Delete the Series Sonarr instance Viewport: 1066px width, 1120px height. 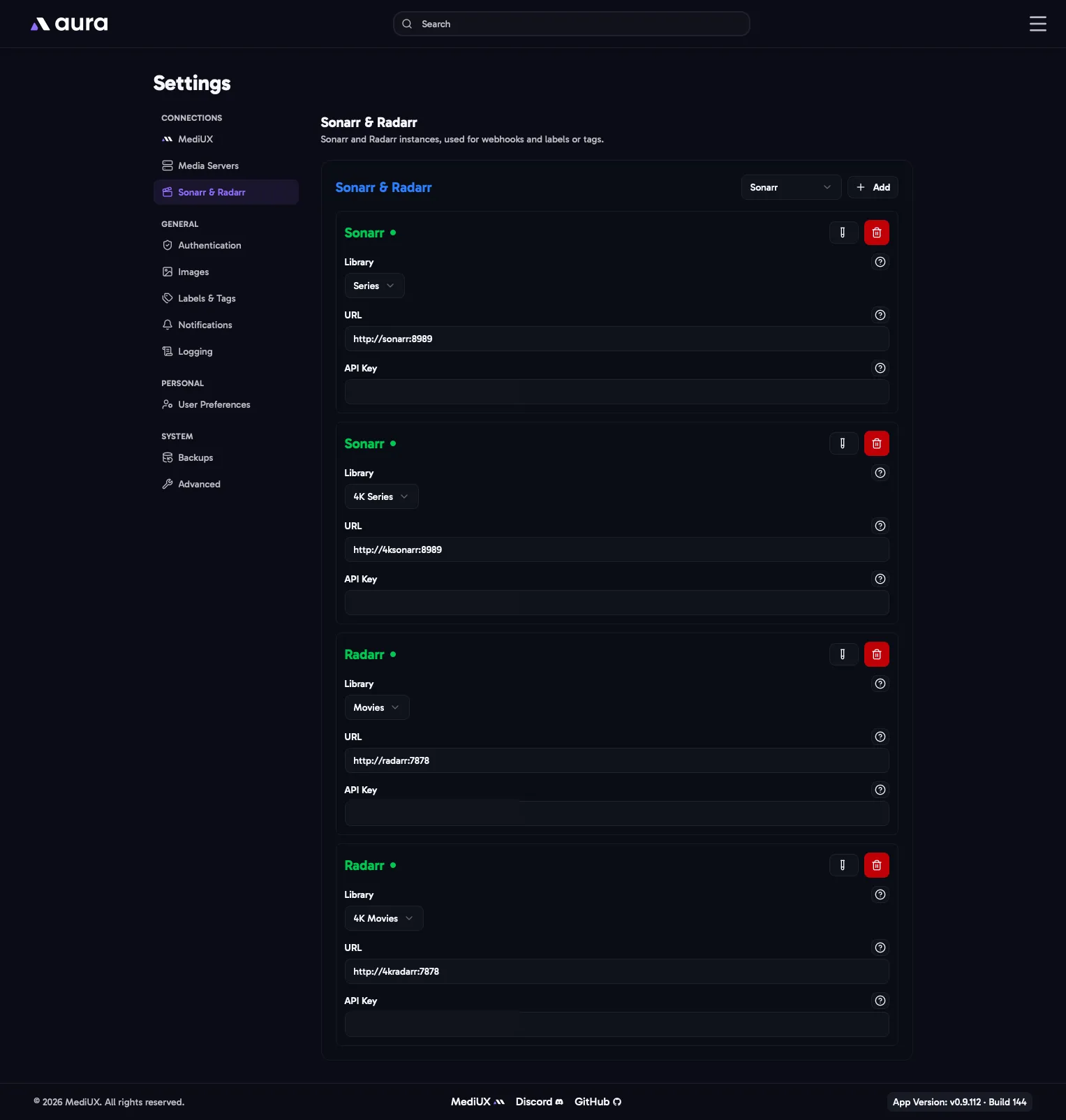(x=876, y=233)
